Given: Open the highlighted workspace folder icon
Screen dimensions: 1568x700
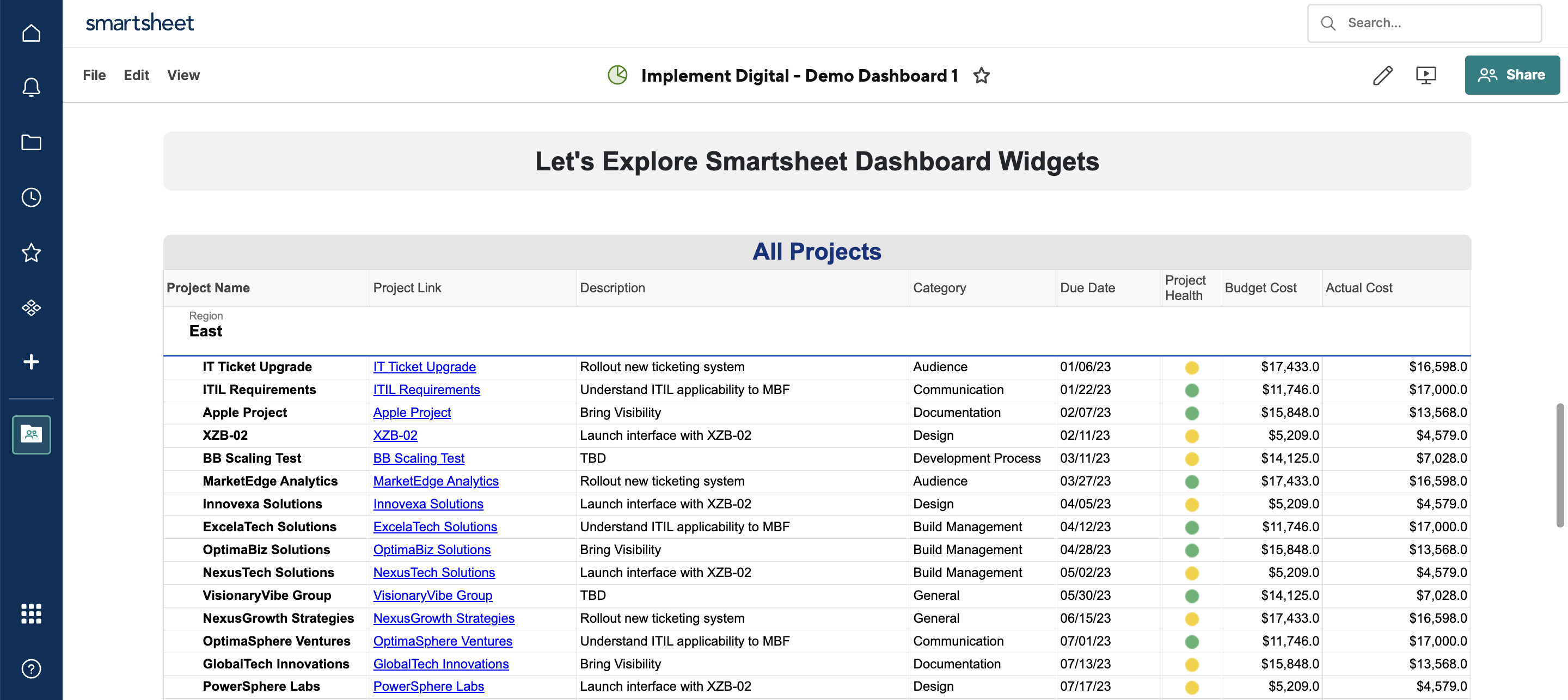Looking at the screenshot, I should pyautogui.click(x=31, y=434).
